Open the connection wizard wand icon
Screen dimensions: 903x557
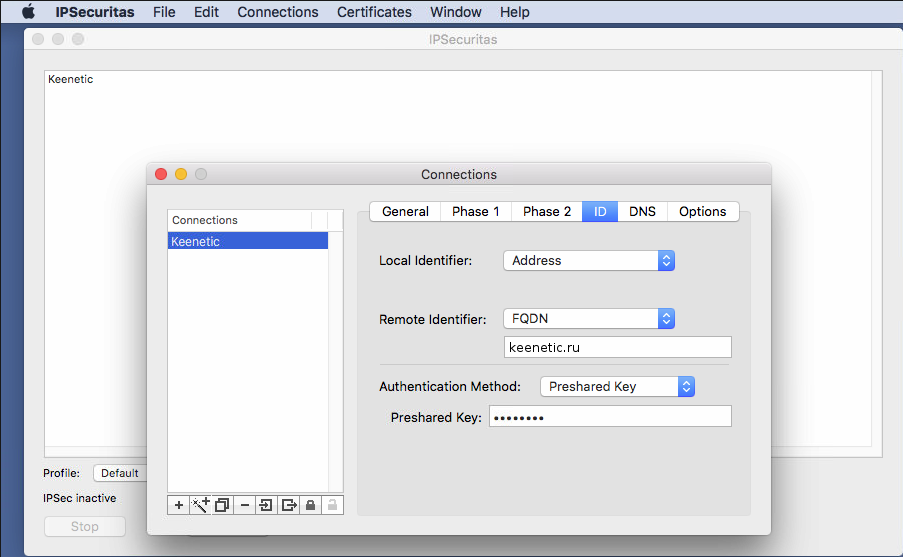200,505
